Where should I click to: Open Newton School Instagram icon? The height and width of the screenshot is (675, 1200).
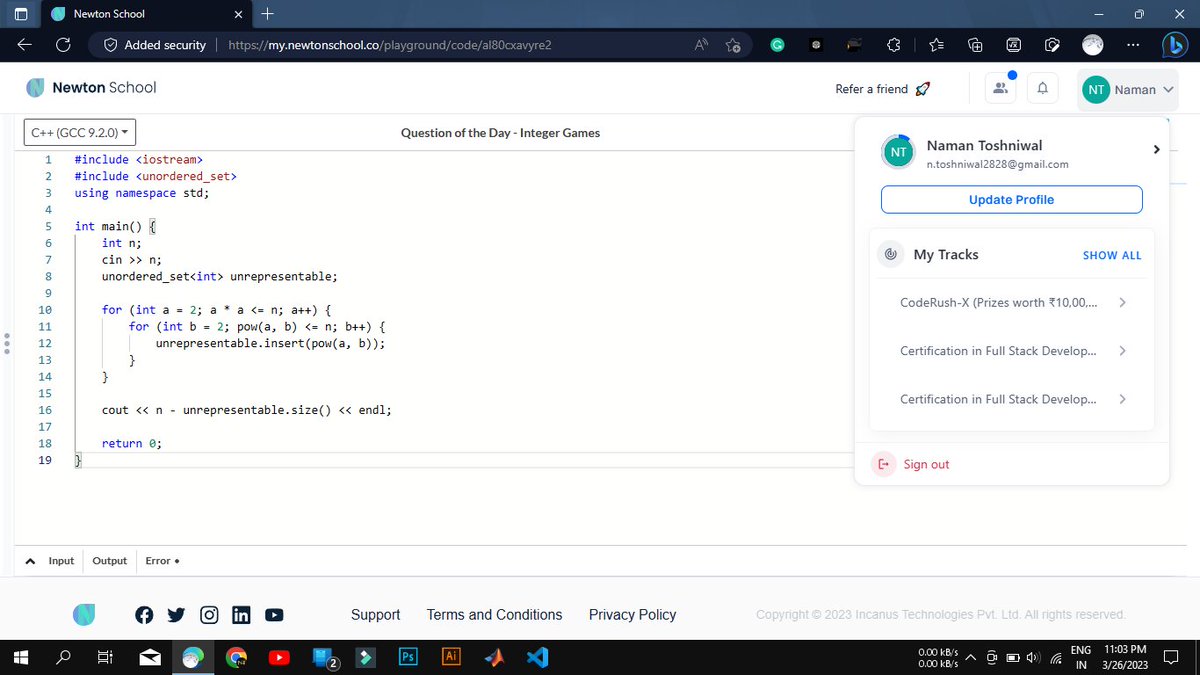(209, 615)
